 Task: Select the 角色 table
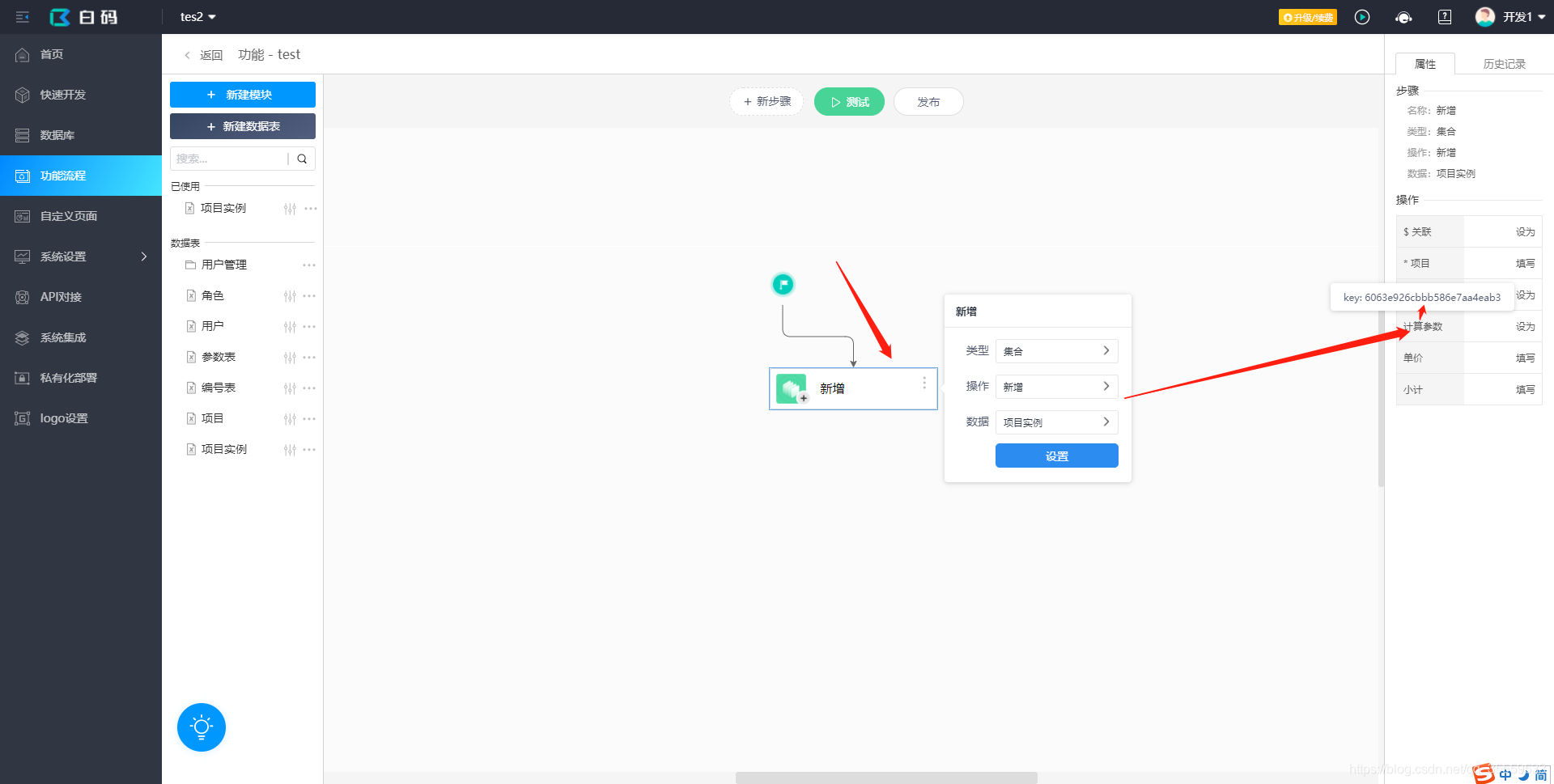point(212,295)
